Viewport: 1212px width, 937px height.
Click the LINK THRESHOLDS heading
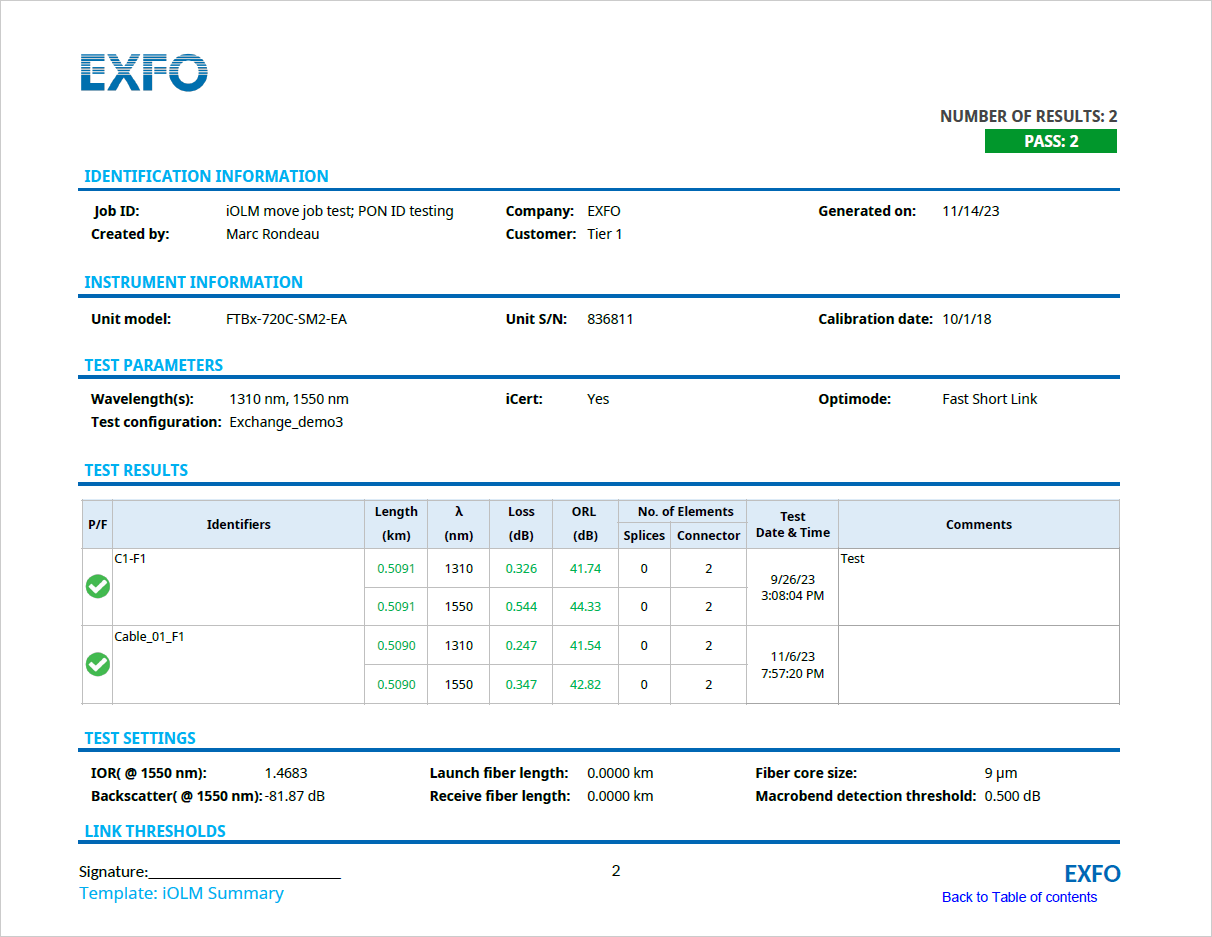[x=155, y=831]
